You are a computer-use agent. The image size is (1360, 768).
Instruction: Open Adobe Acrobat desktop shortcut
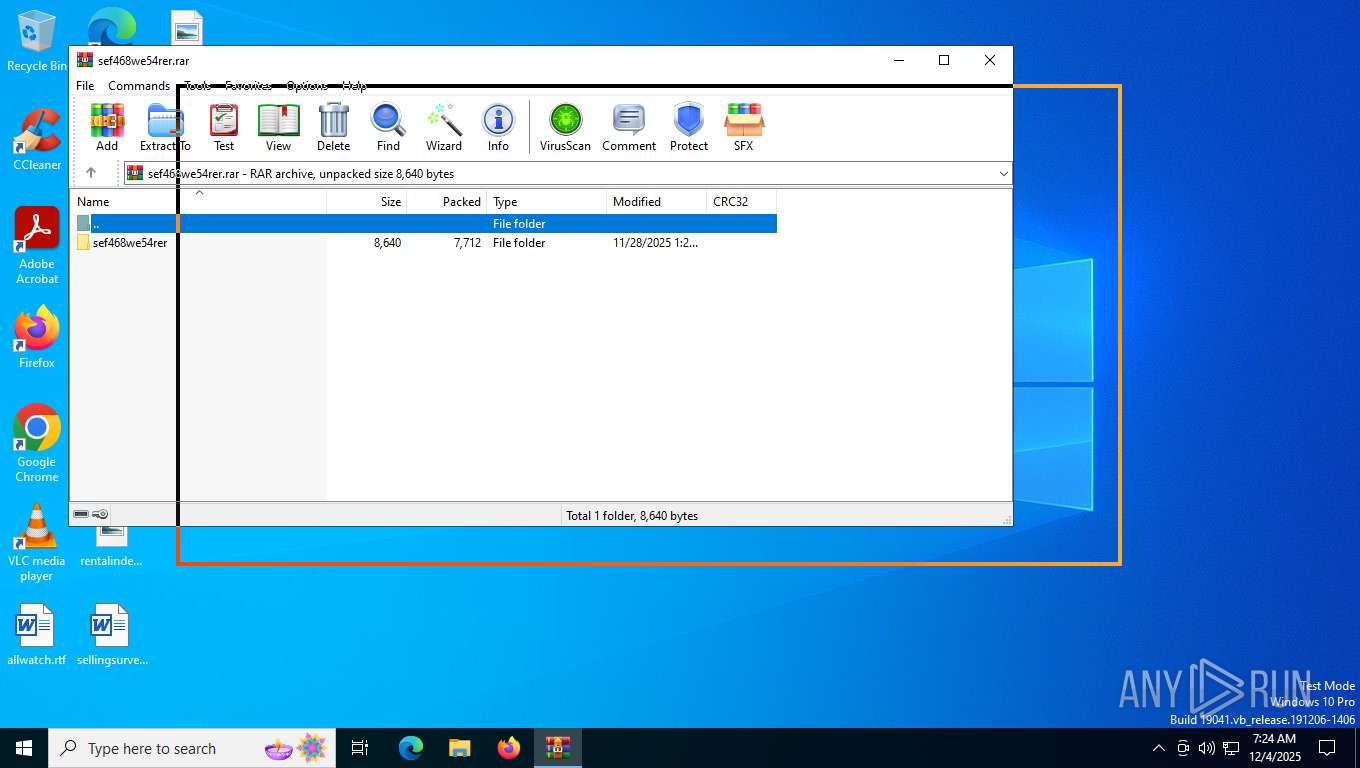(37, 246)
